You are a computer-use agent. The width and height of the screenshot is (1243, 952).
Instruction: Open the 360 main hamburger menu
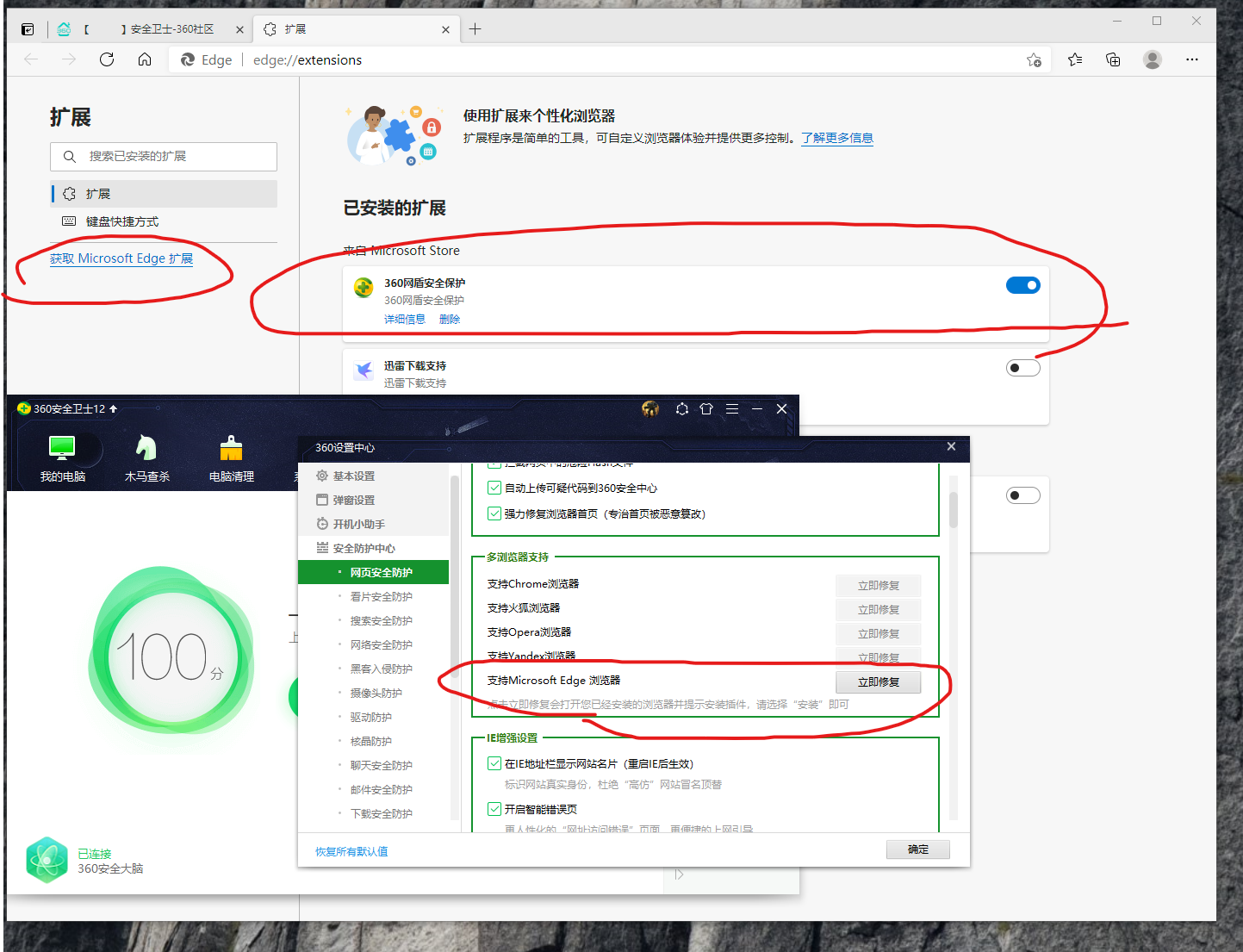coord(732,408)
